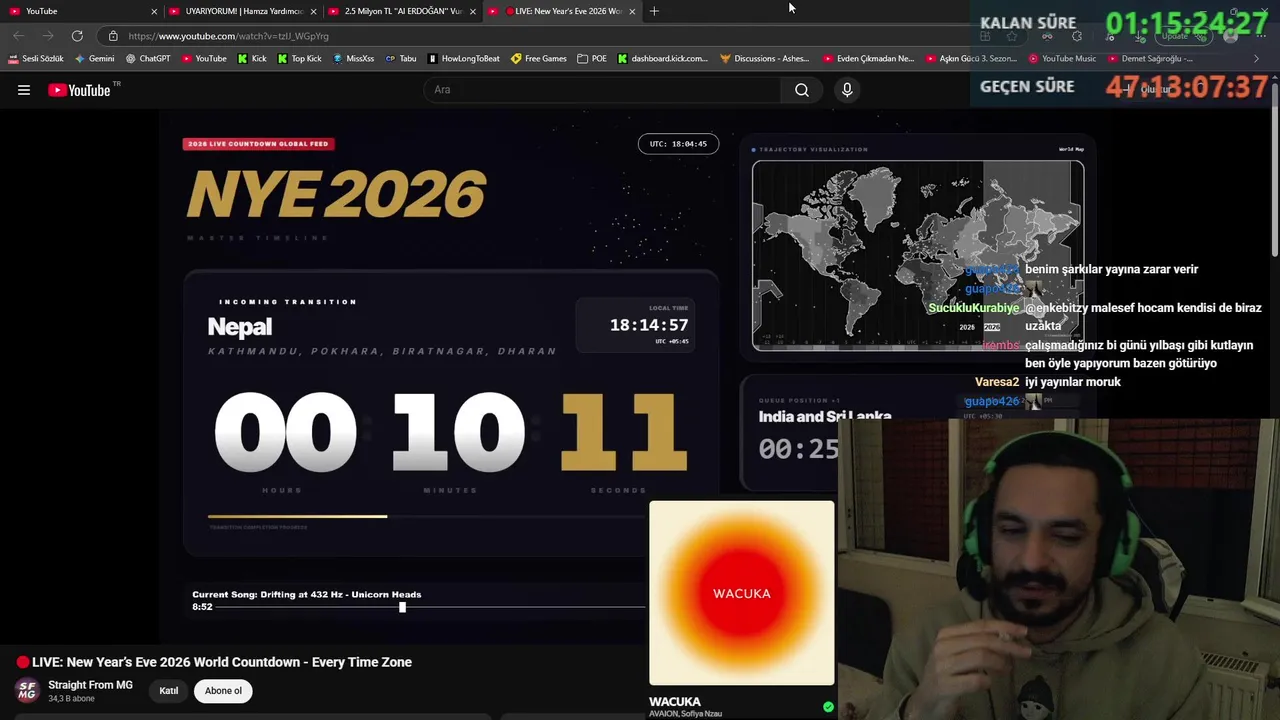1280x720 pixels.
Task: Open the Tabu bookmark
Action: pos(401,59)
